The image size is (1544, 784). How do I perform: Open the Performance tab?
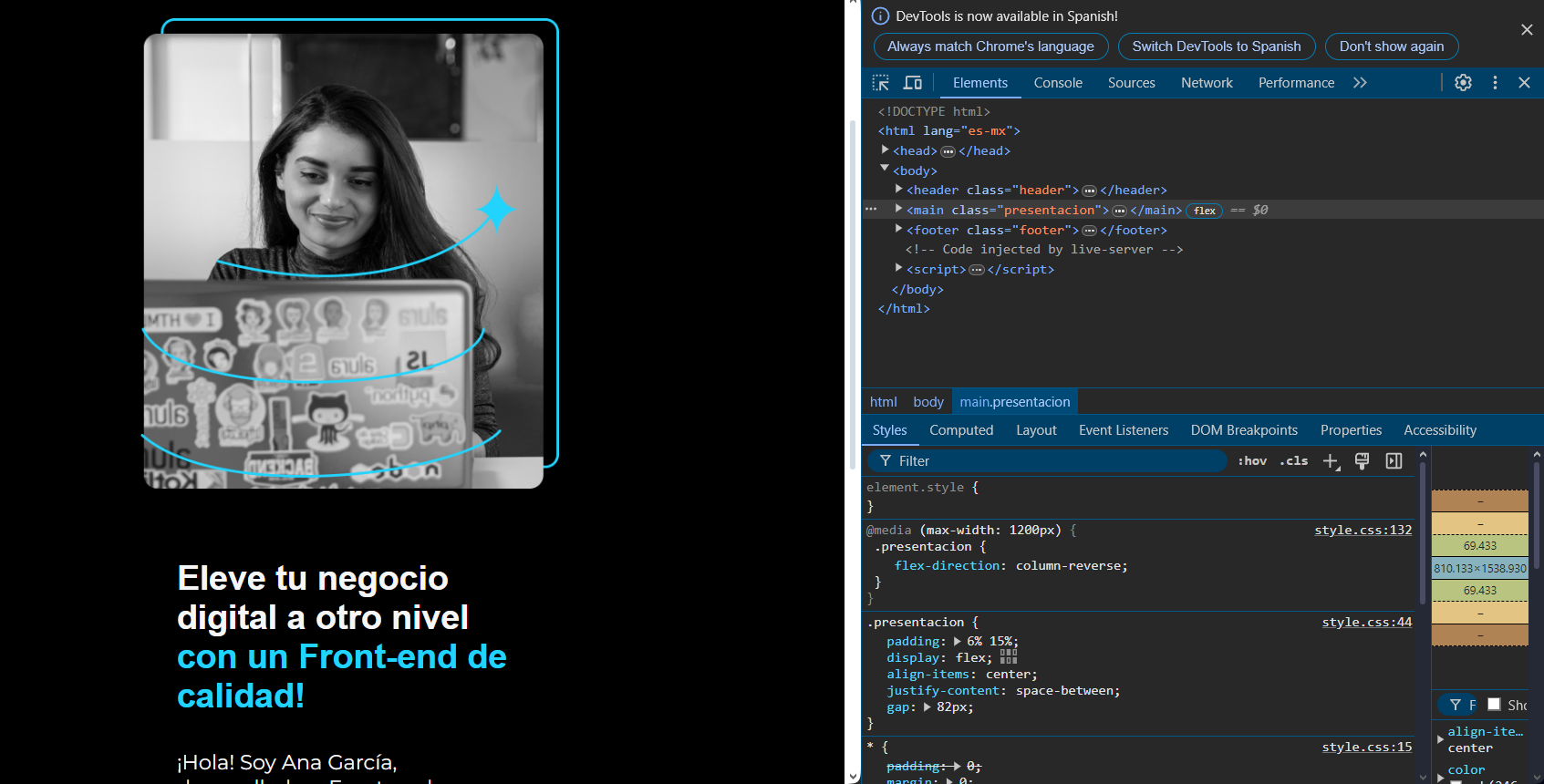pyautogui.click(x=1296, y=83)
